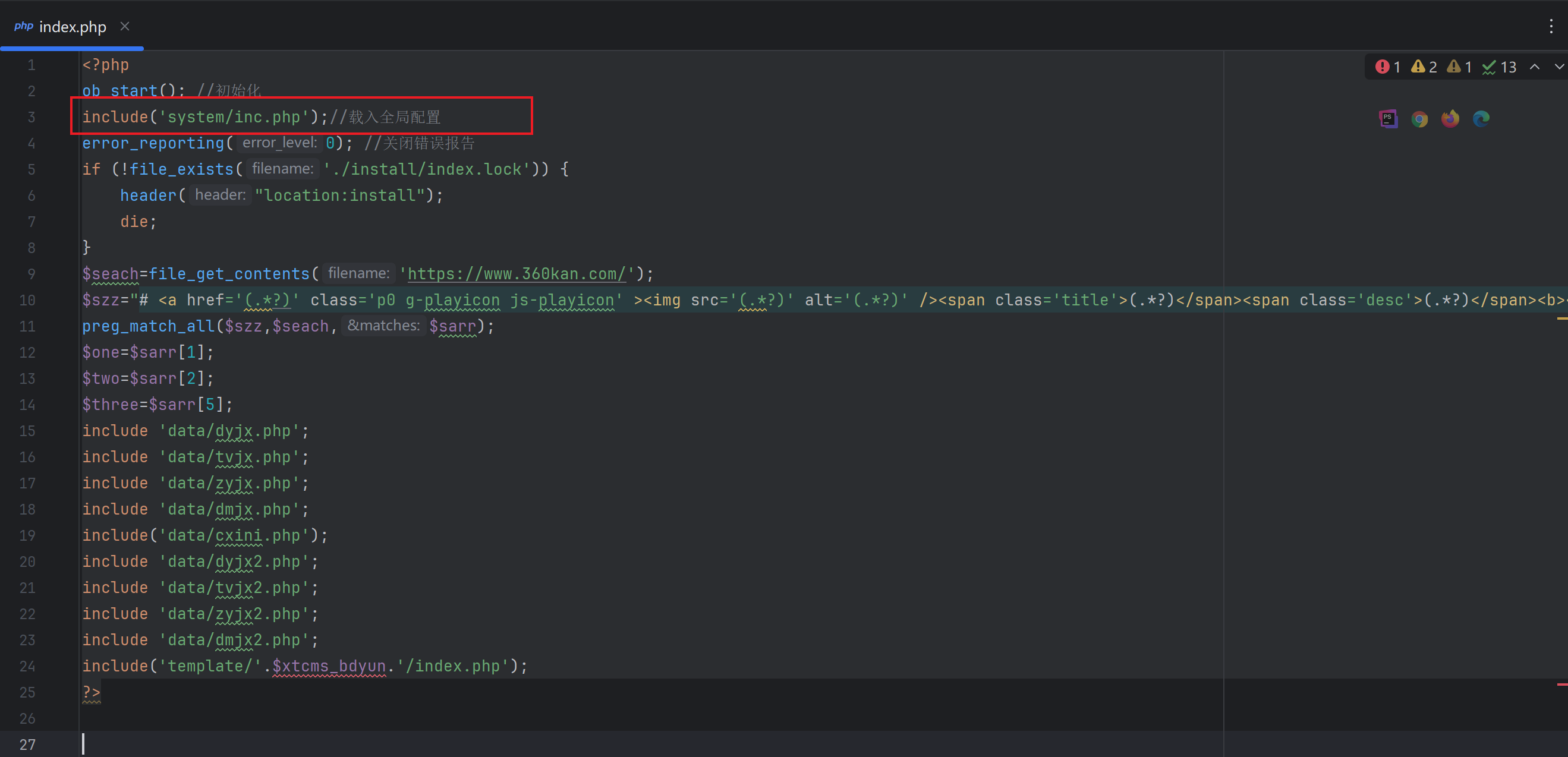This screenshot has height=757, width=1568.
Task: Click include('data/cxini.php') line
Action: click(205, 535)
